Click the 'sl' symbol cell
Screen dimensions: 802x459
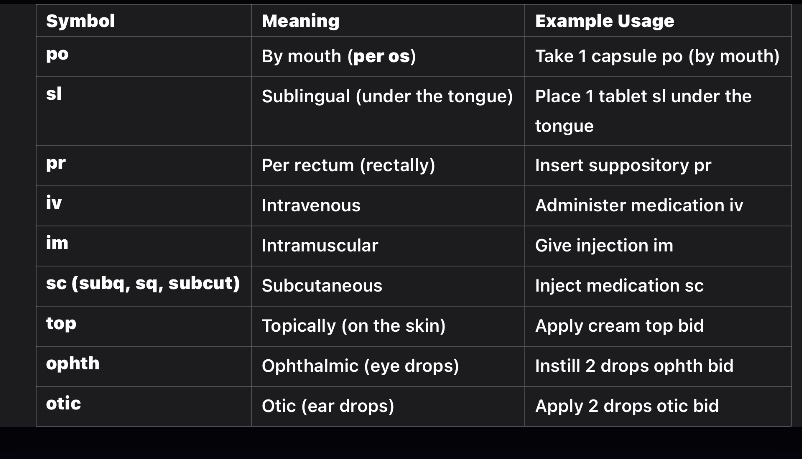point(54,95)
